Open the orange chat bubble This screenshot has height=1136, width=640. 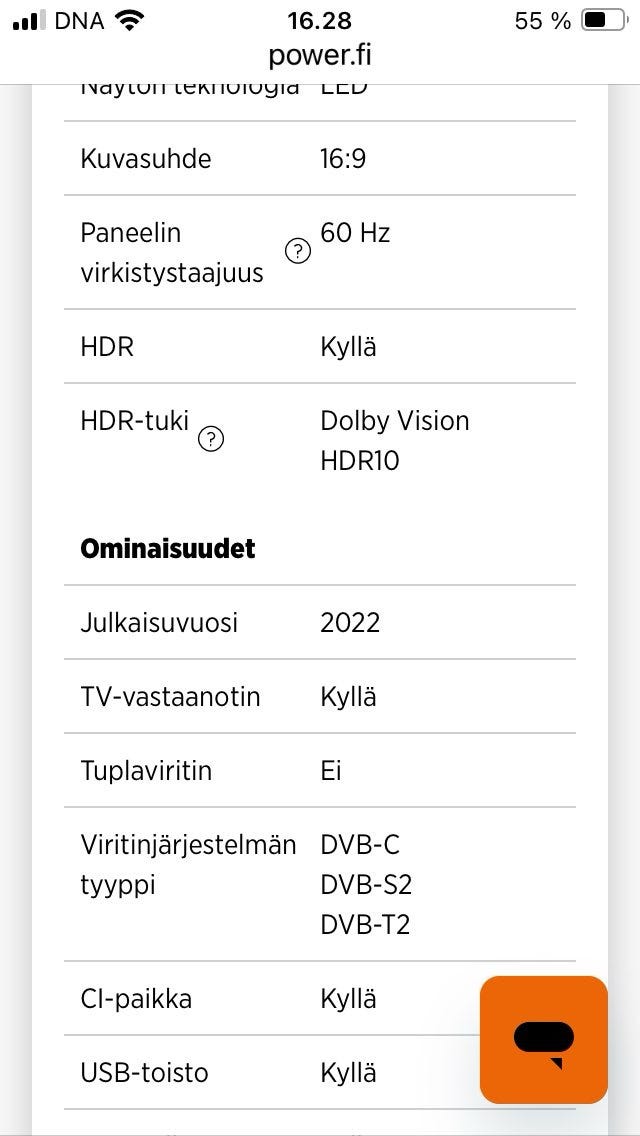(x=543, y=1040)
